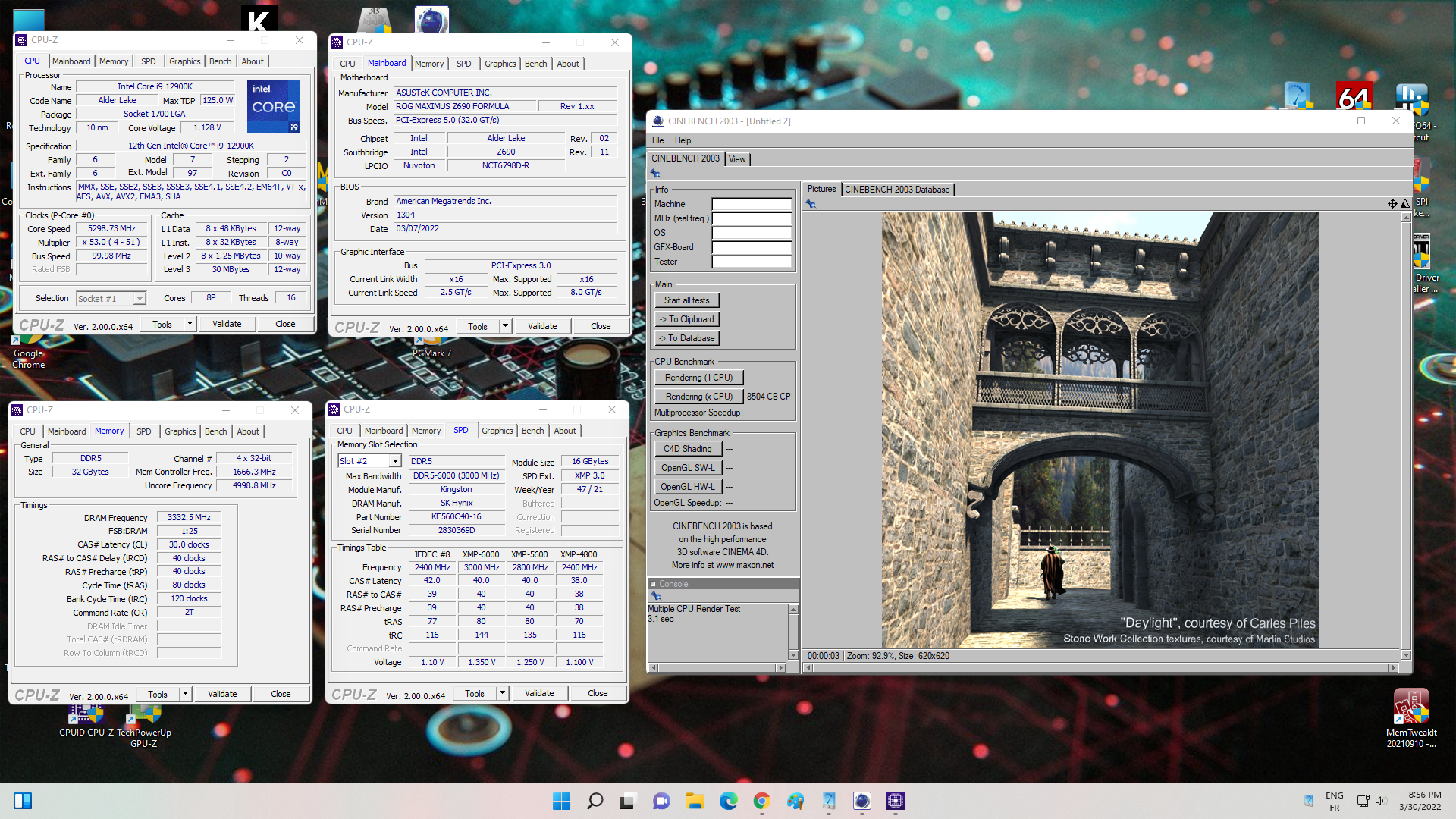
Task: Click the Windows Start button in the taskbar
Action: click(561, 801)
